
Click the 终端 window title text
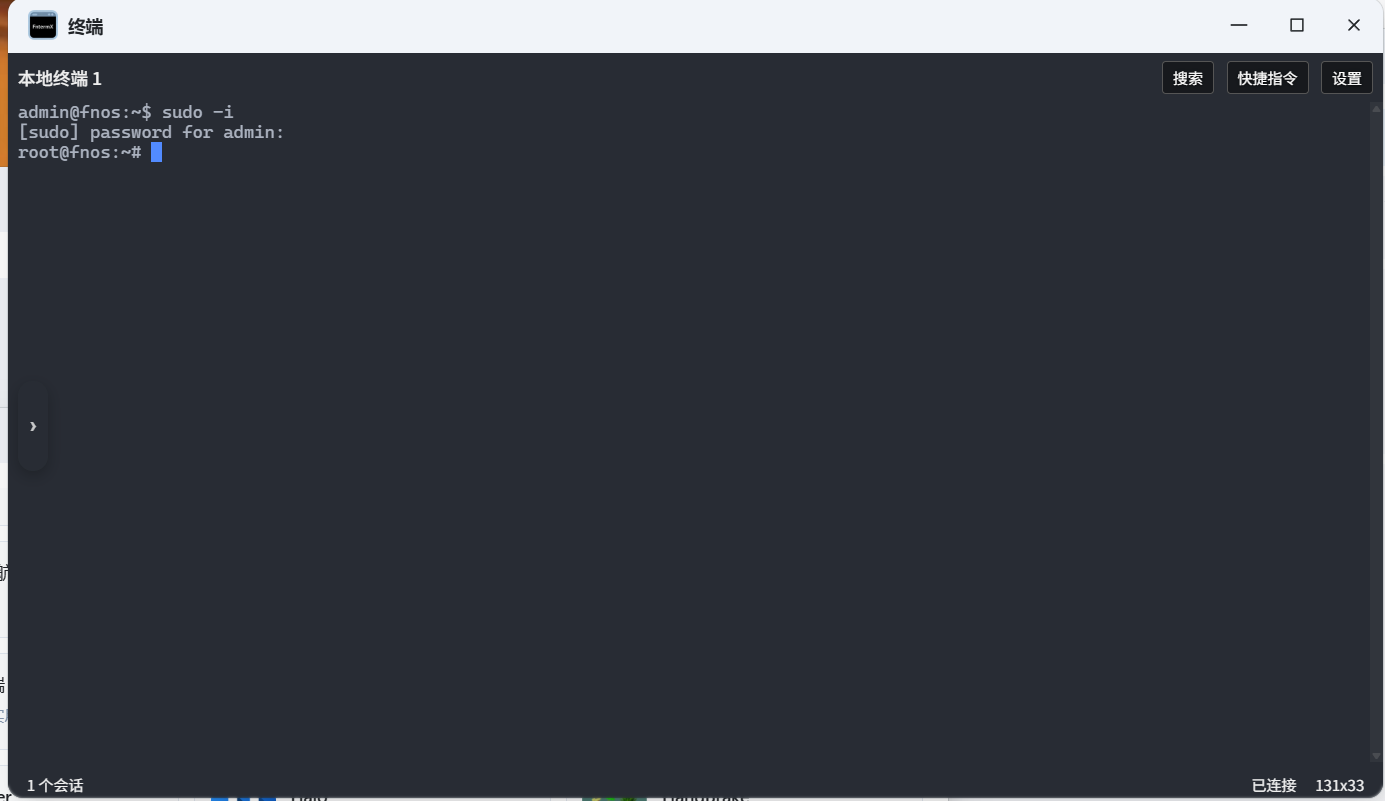pos(85,27)
